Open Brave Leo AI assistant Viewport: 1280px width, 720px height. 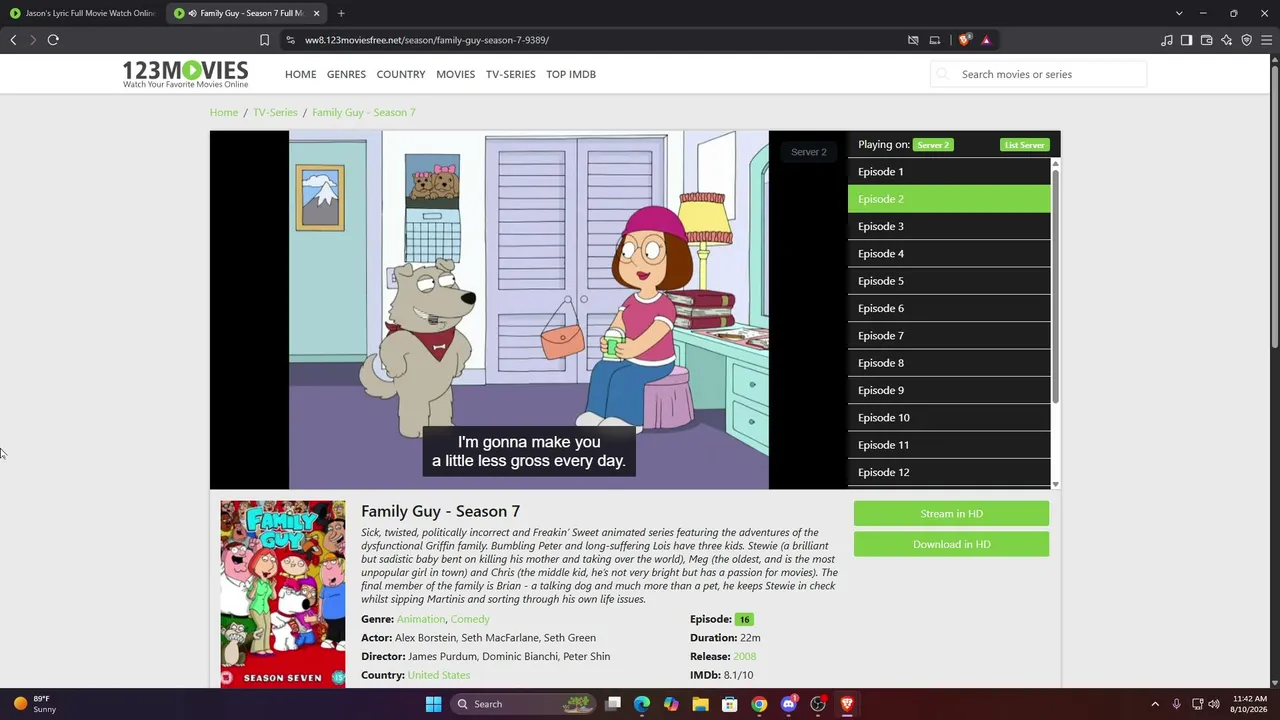(1227, 40)
